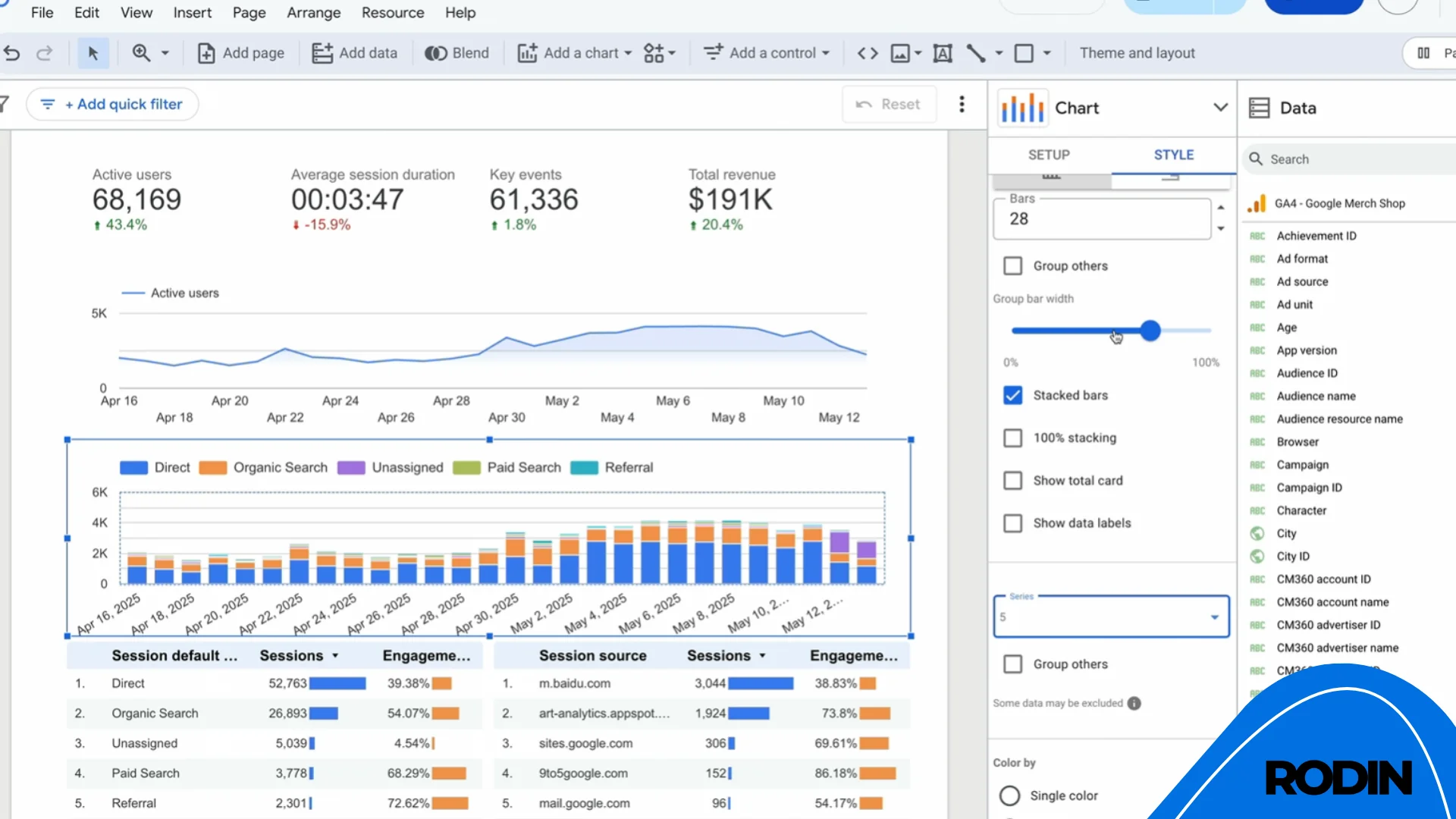
Task: Open the Sessions column sort dropdown
Action: (334, 655)
